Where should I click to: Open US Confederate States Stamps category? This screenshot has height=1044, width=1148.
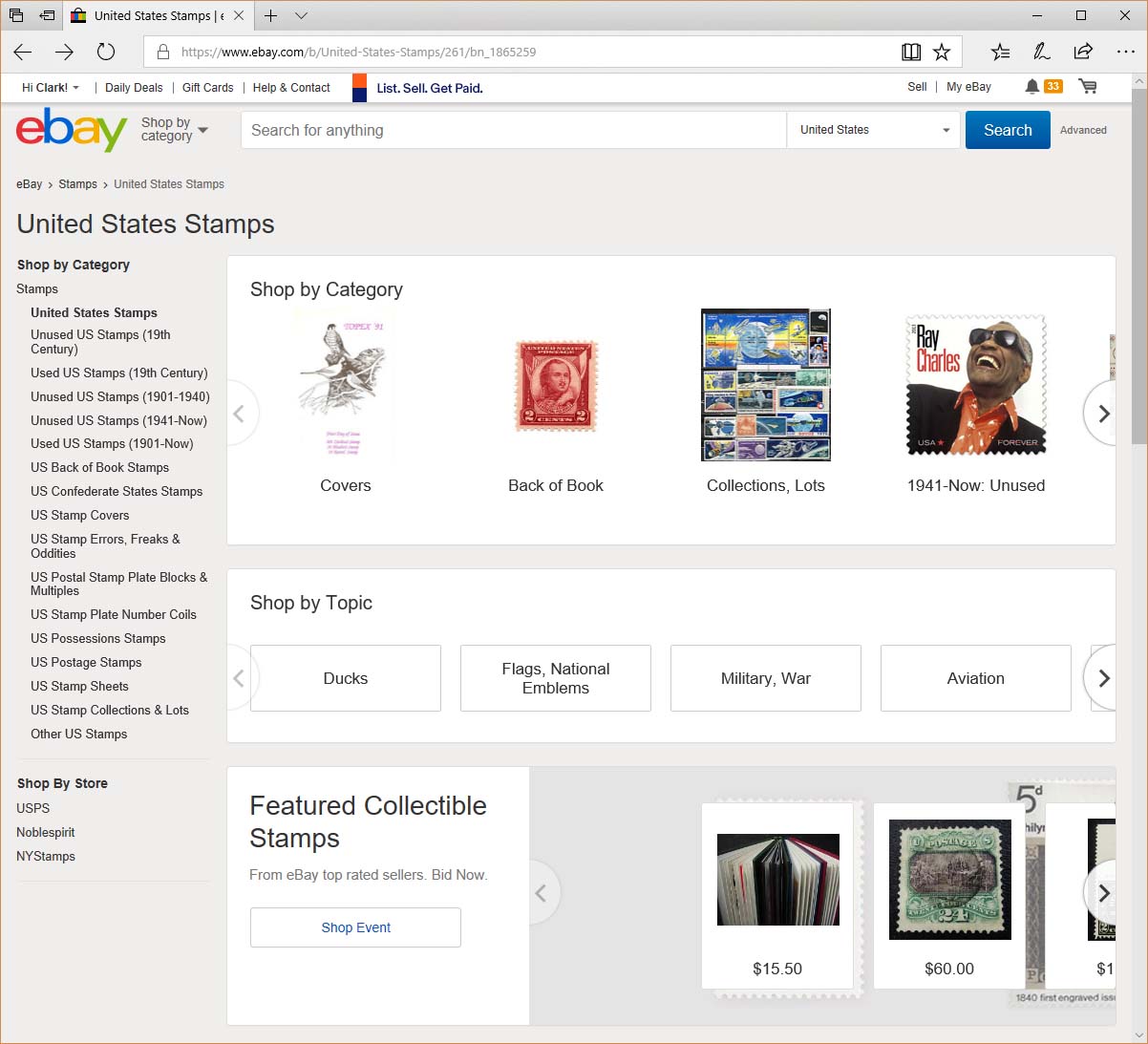tap(117, 491)
